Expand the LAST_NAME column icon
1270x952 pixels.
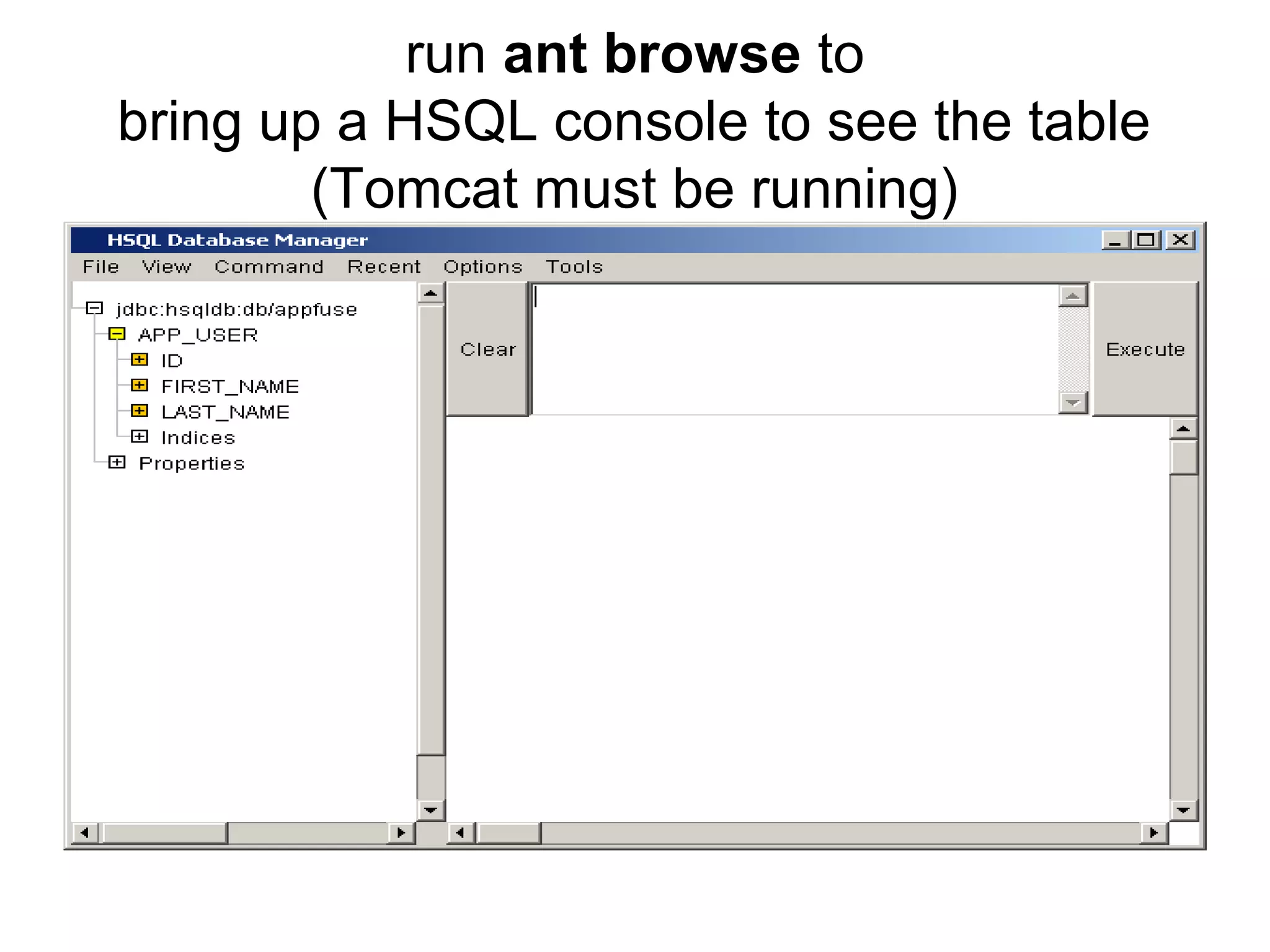140,411
